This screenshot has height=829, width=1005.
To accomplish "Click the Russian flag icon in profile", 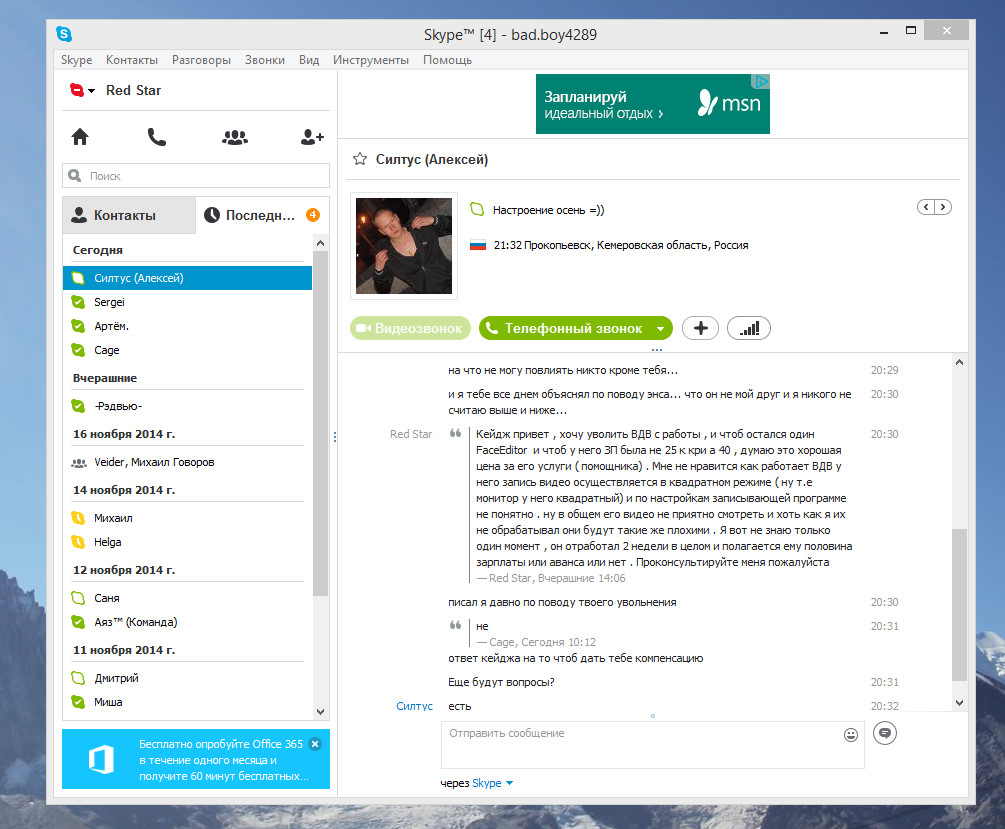I will [x=478, y=245].
